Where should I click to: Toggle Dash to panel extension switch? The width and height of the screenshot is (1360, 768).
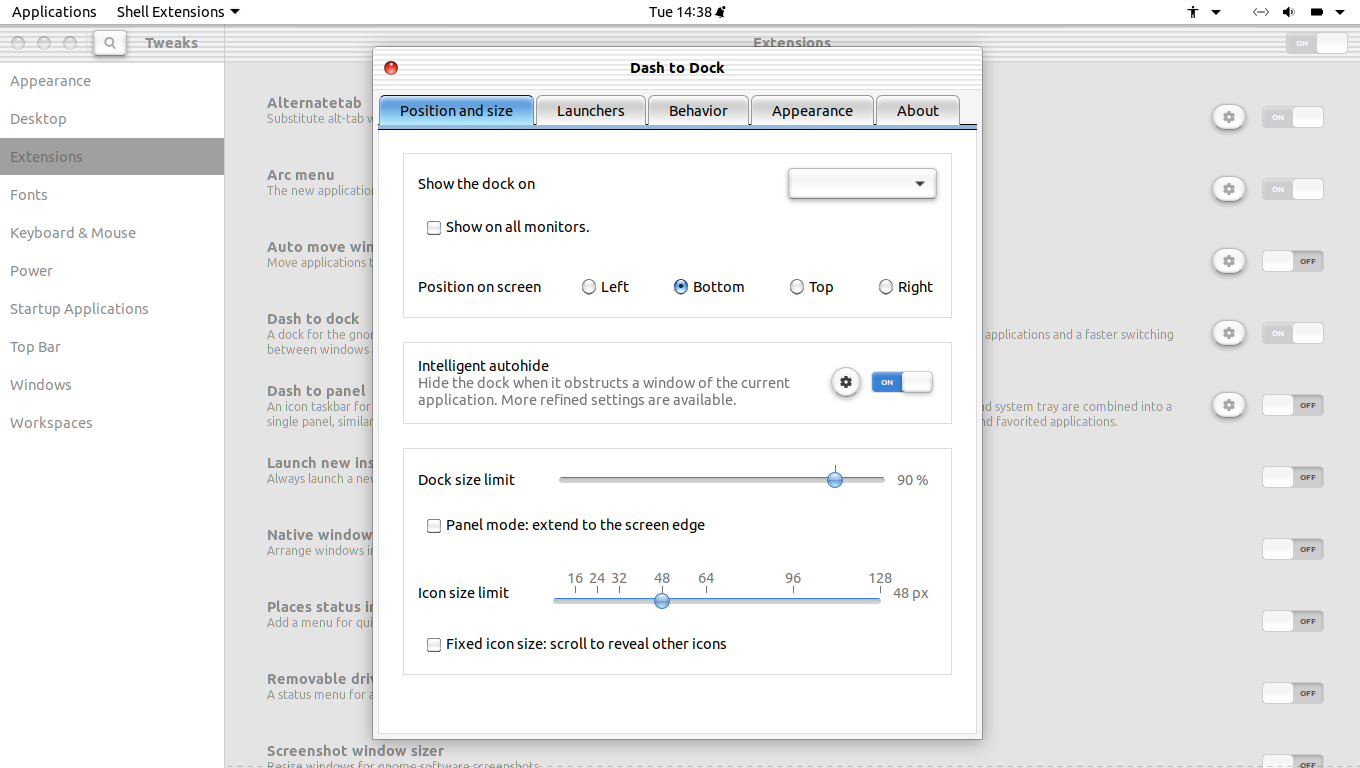pos(1293,405)
